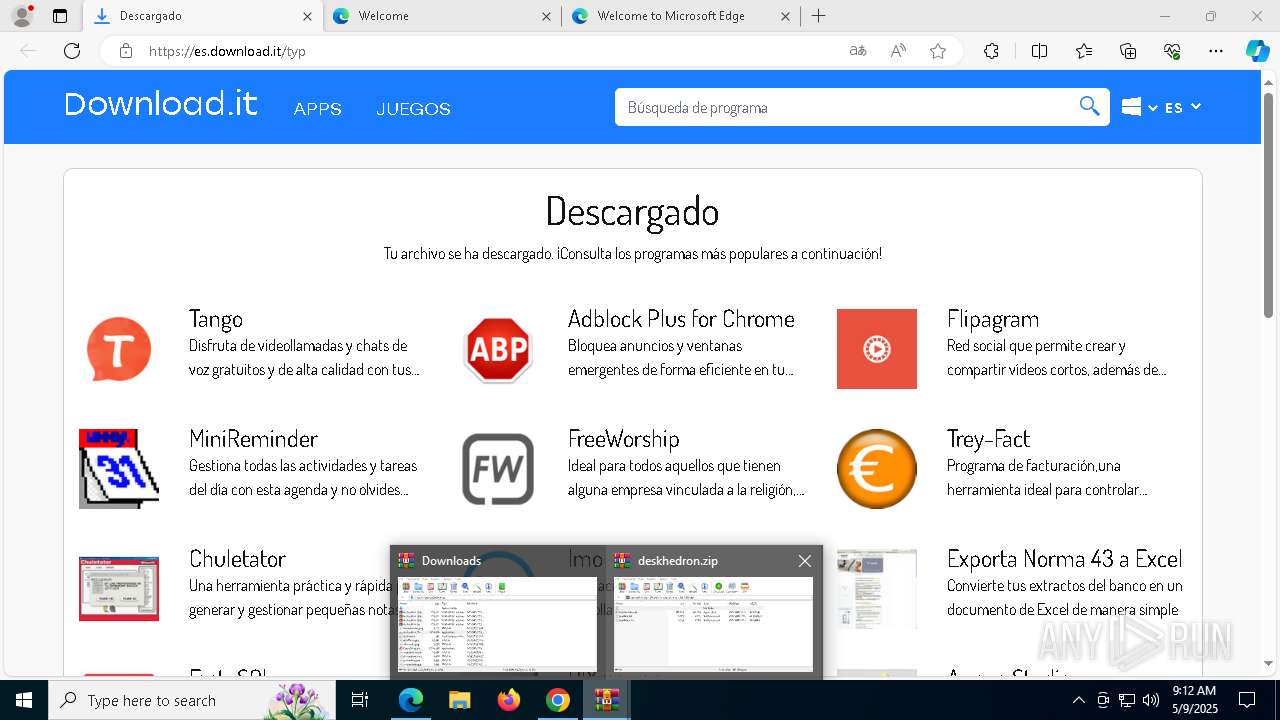Open the Windows Start menu
The width and height of the screenshot is (1280, 720).
[x=24, y=700]
